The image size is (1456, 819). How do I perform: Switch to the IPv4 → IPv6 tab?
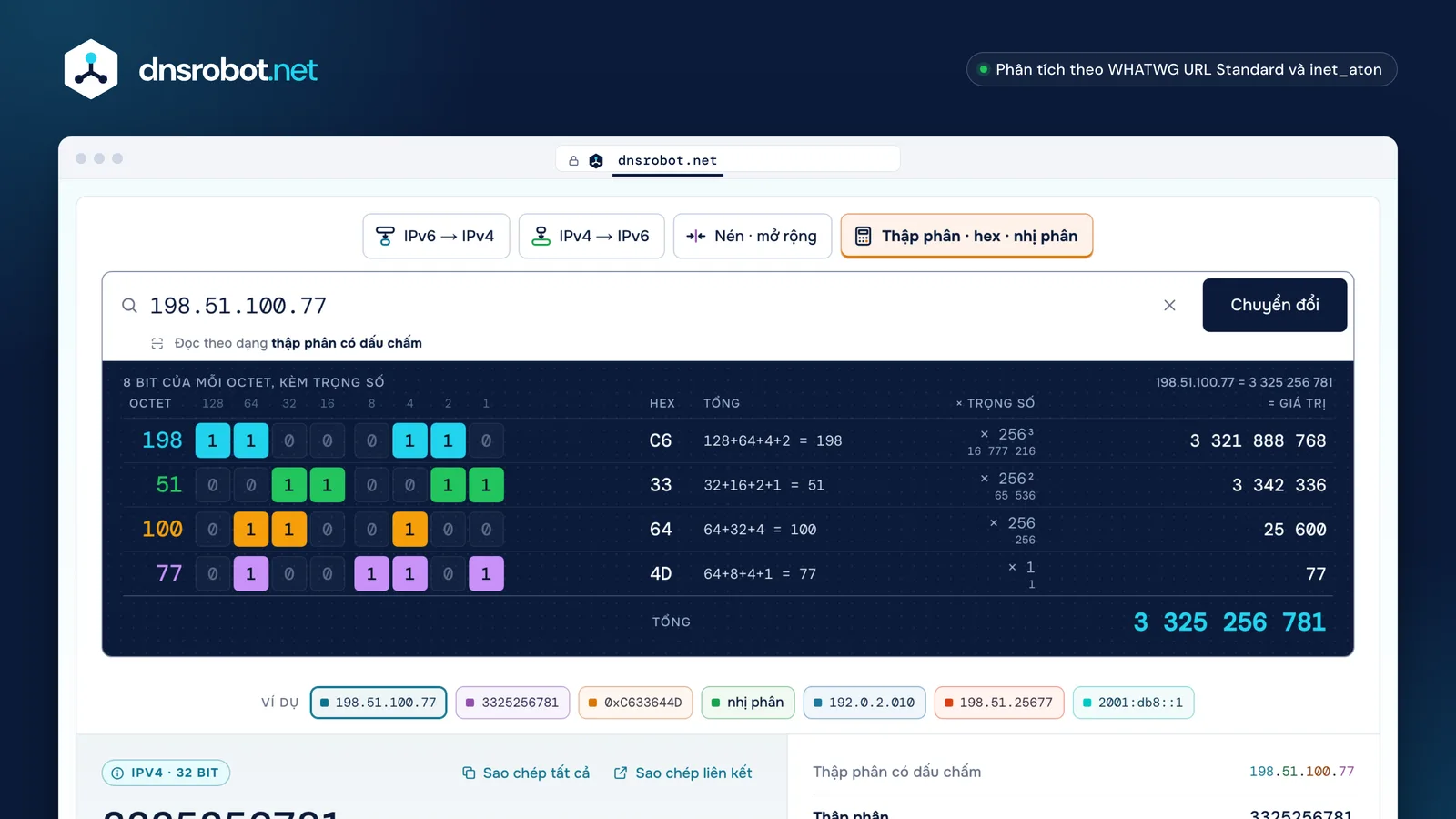591,237
